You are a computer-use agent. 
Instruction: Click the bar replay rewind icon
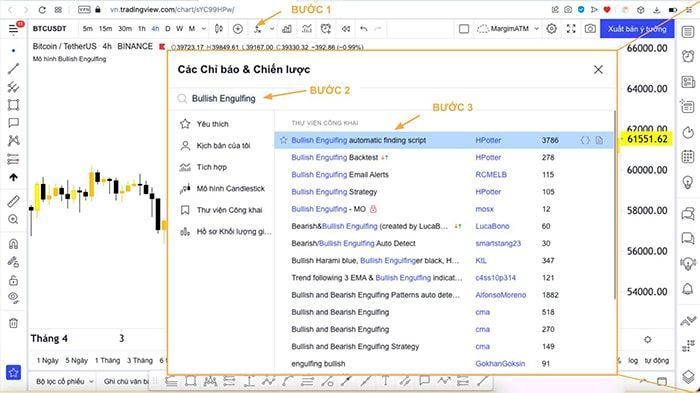[346, 29]
